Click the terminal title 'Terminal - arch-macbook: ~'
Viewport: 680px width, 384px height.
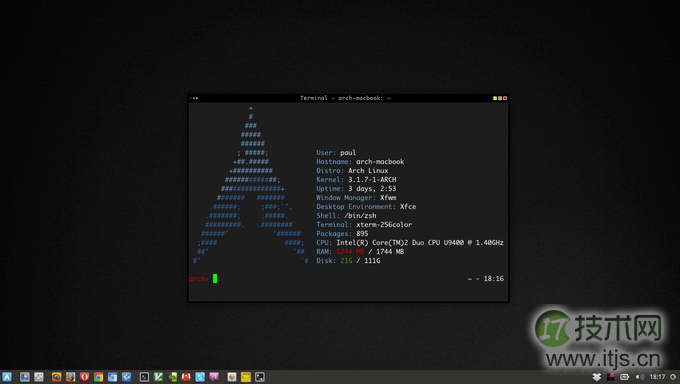click(x=345, y=98)
